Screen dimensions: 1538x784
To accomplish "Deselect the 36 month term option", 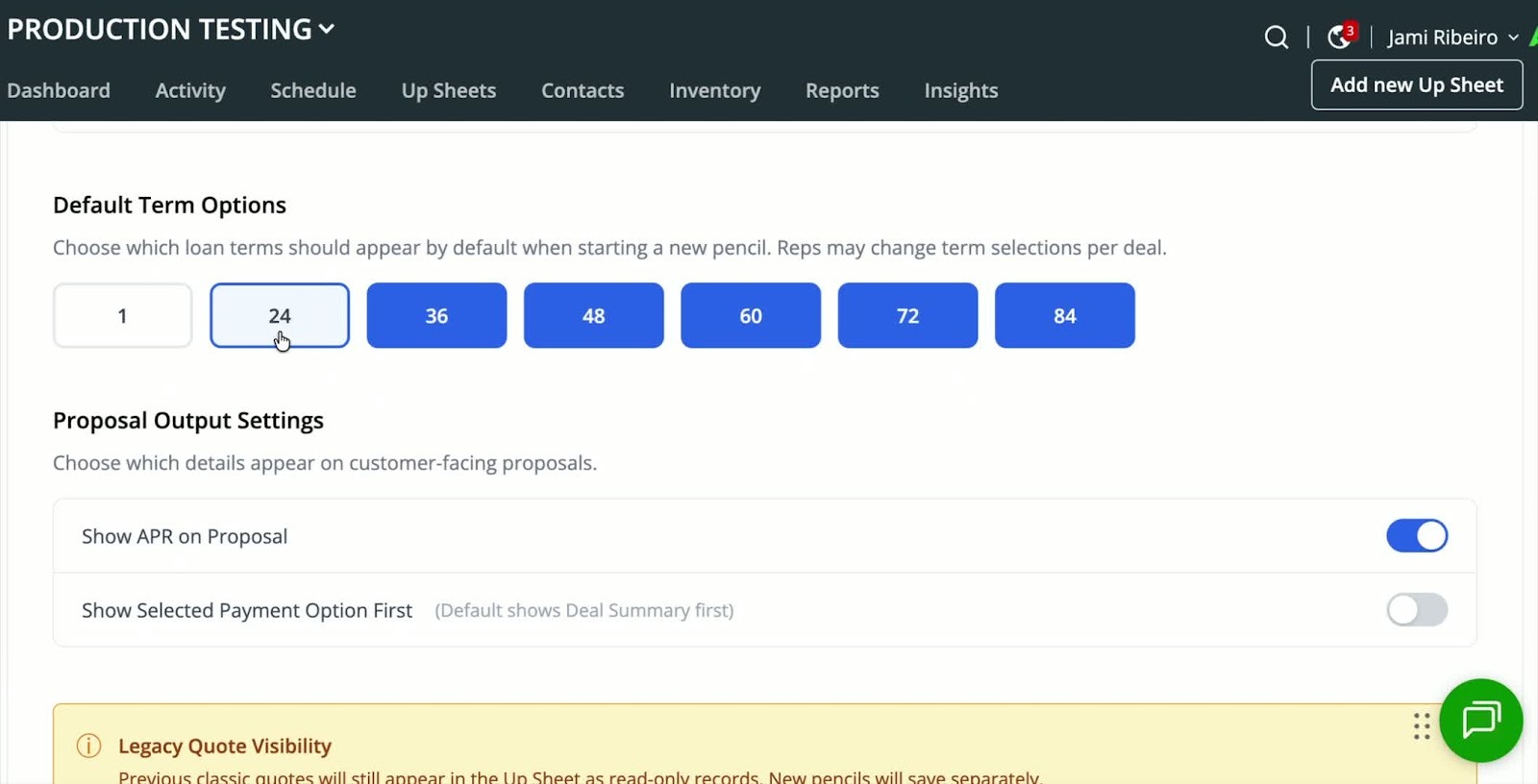I will point(436,316).
